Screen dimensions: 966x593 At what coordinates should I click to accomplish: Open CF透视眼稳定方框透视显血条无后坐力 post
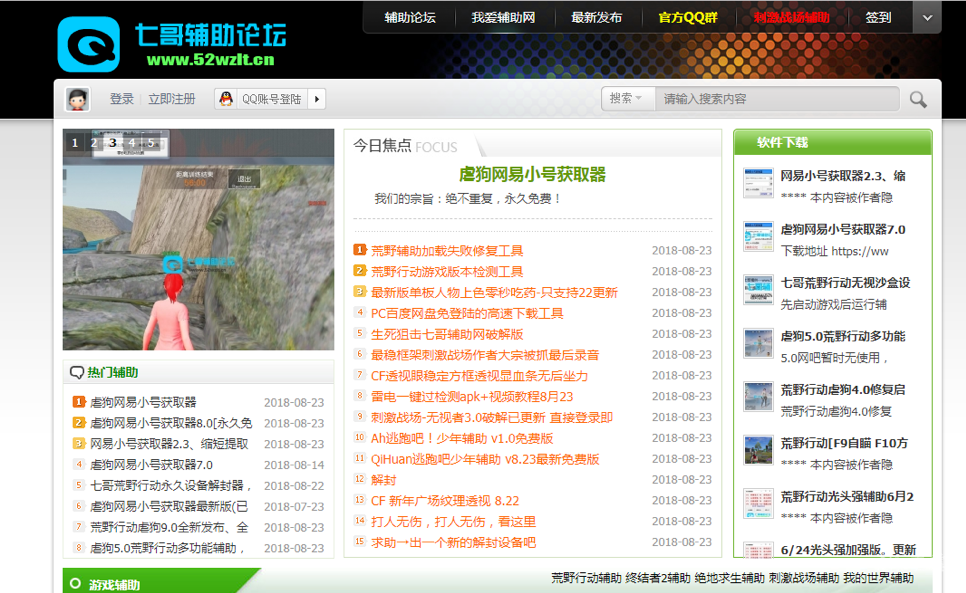click(479, 376)
